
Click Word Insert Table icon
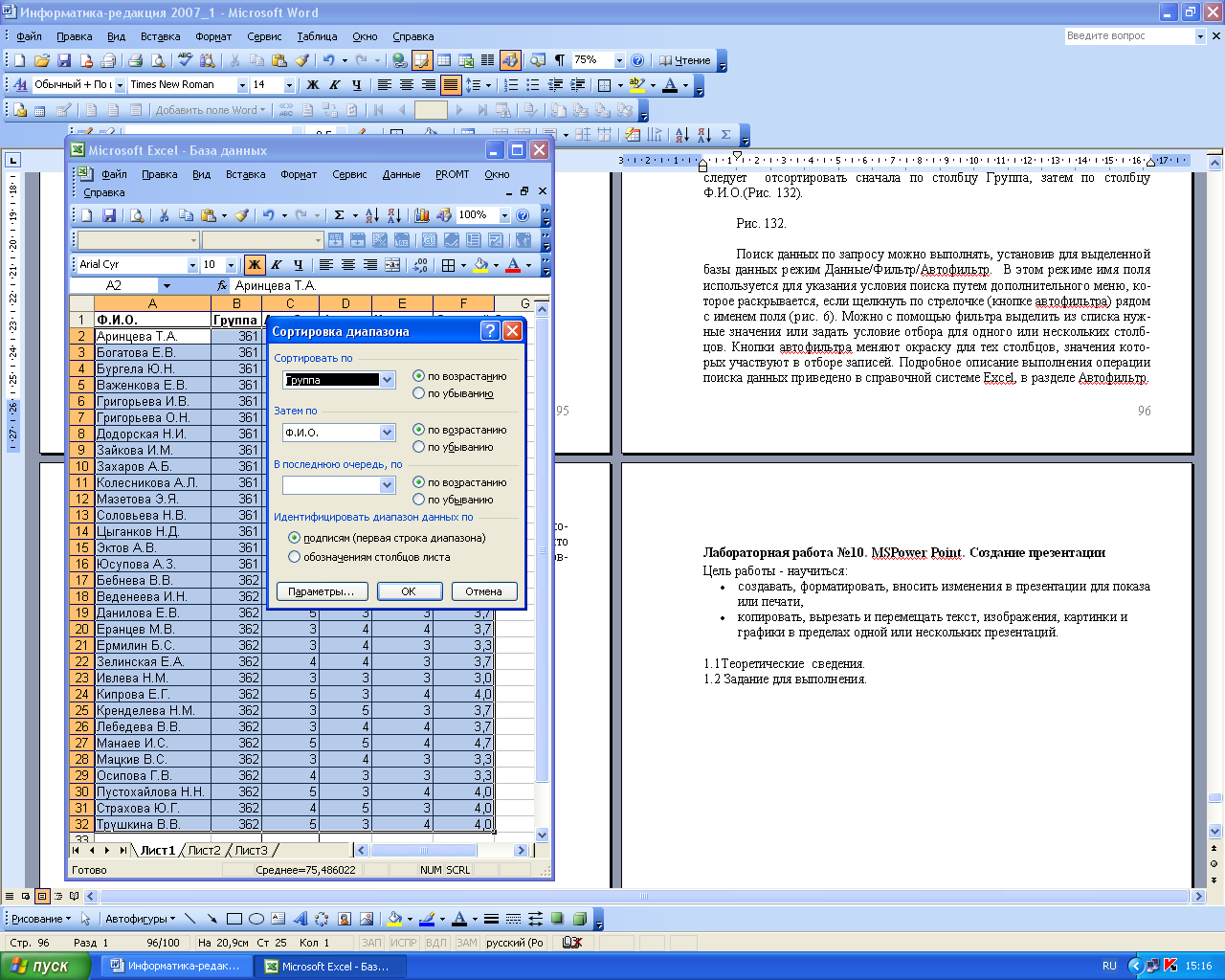point(444,60)
